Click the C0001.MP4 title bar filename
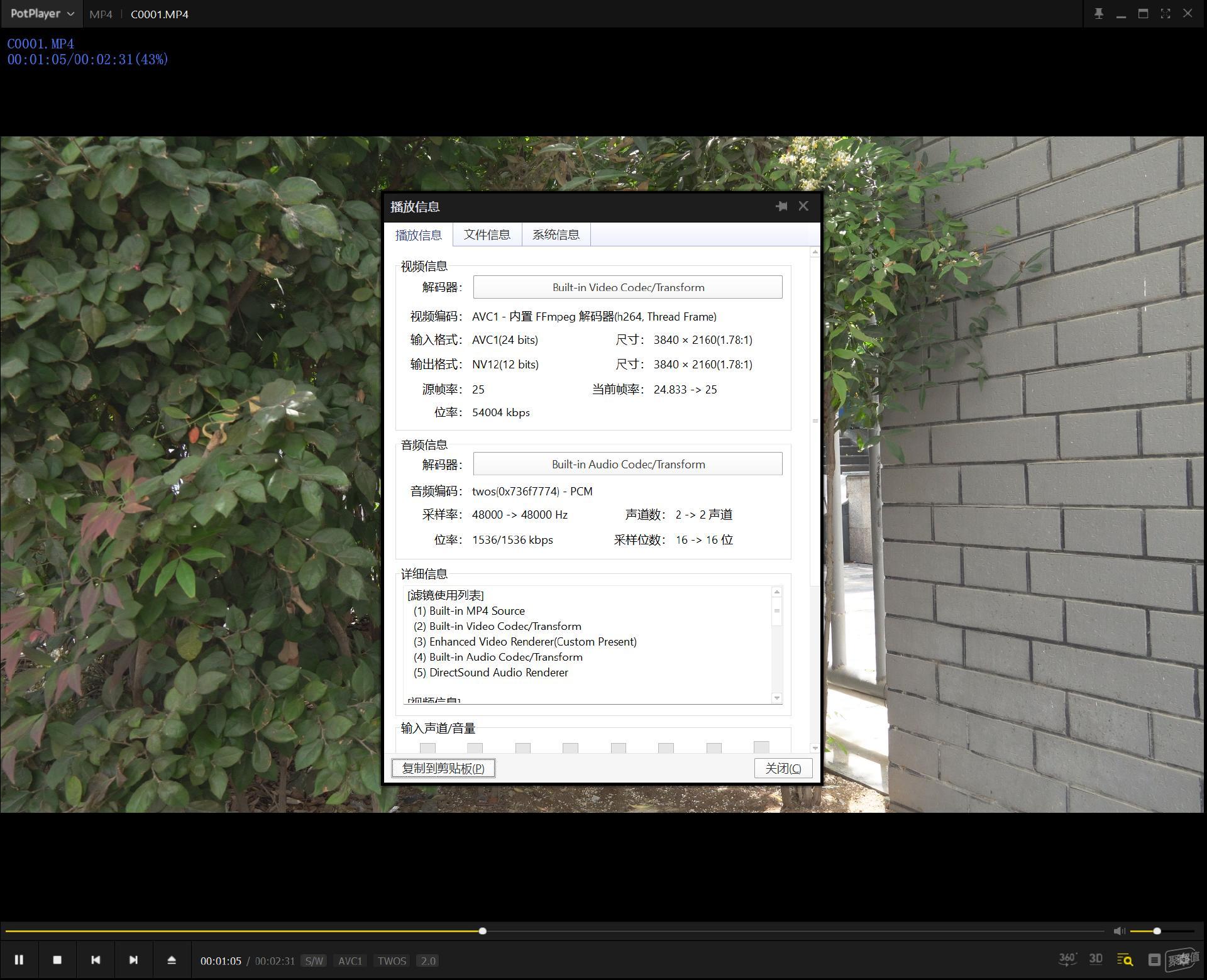 click(x=160, y=14)
